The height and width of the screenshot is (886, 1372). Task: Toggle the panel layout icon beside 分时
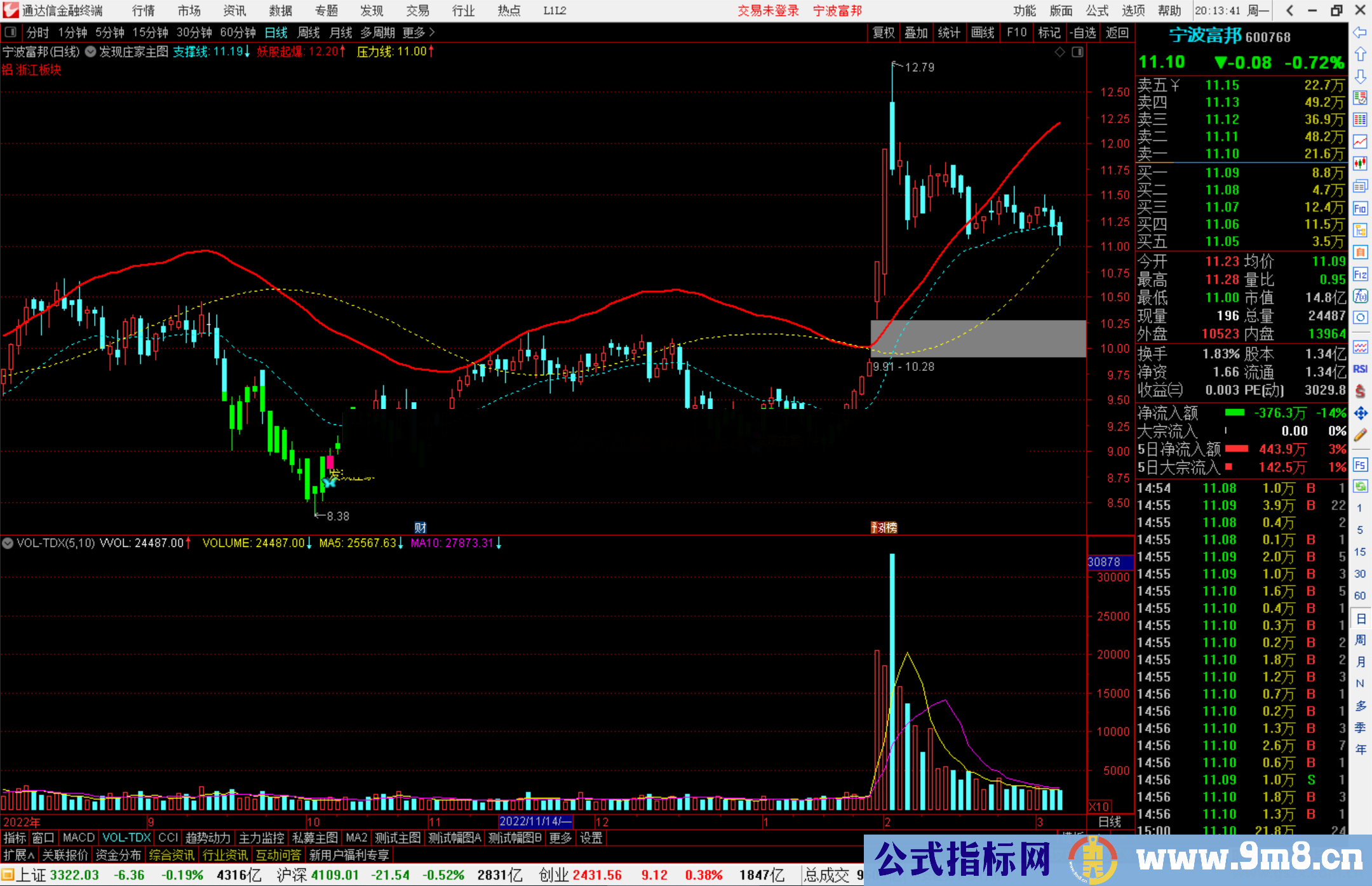[x=11, y=32]
